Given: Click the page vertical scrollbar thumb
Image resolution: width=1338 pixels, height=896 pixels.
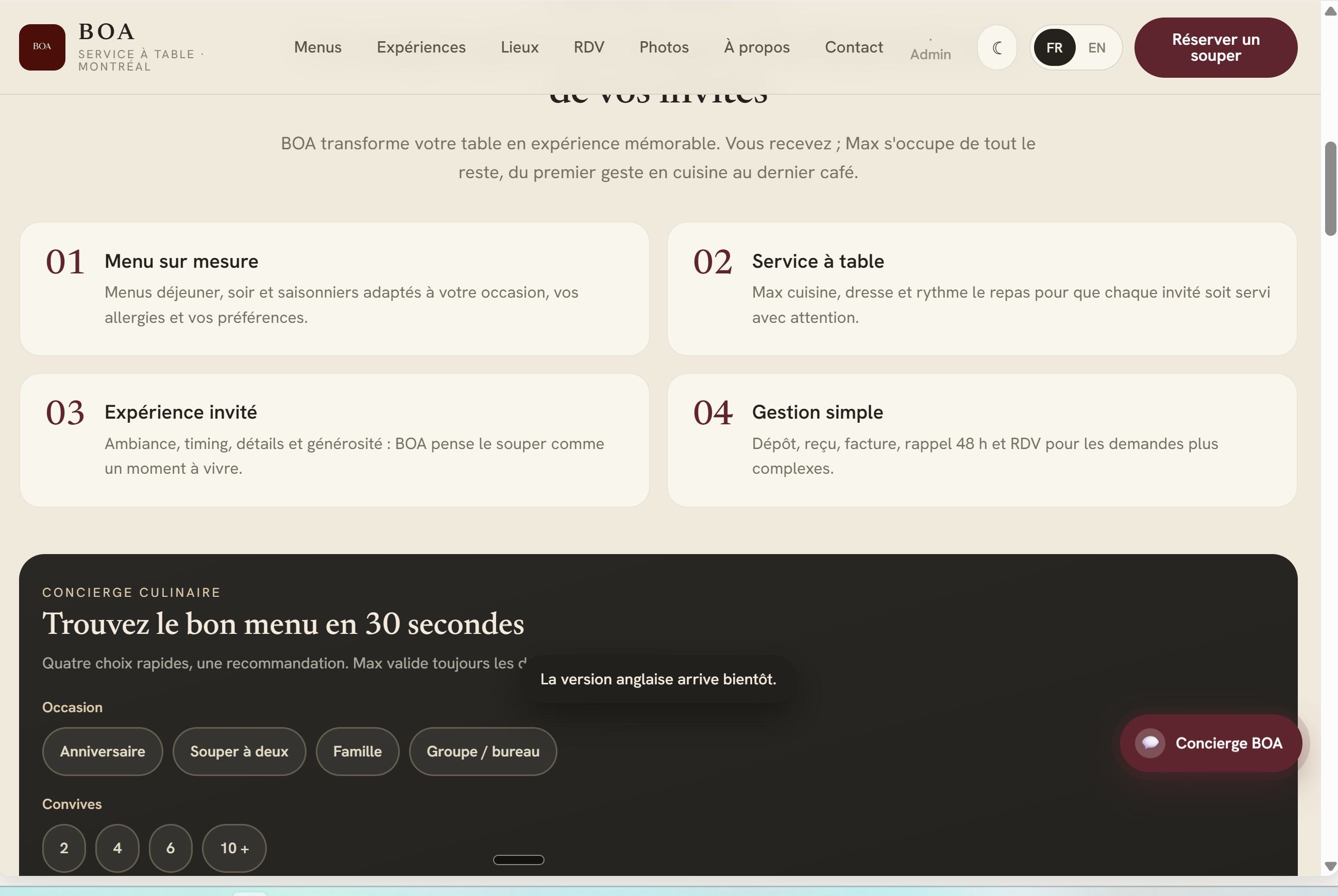Looking at the screenshot, I should [x=1331, y=188].
